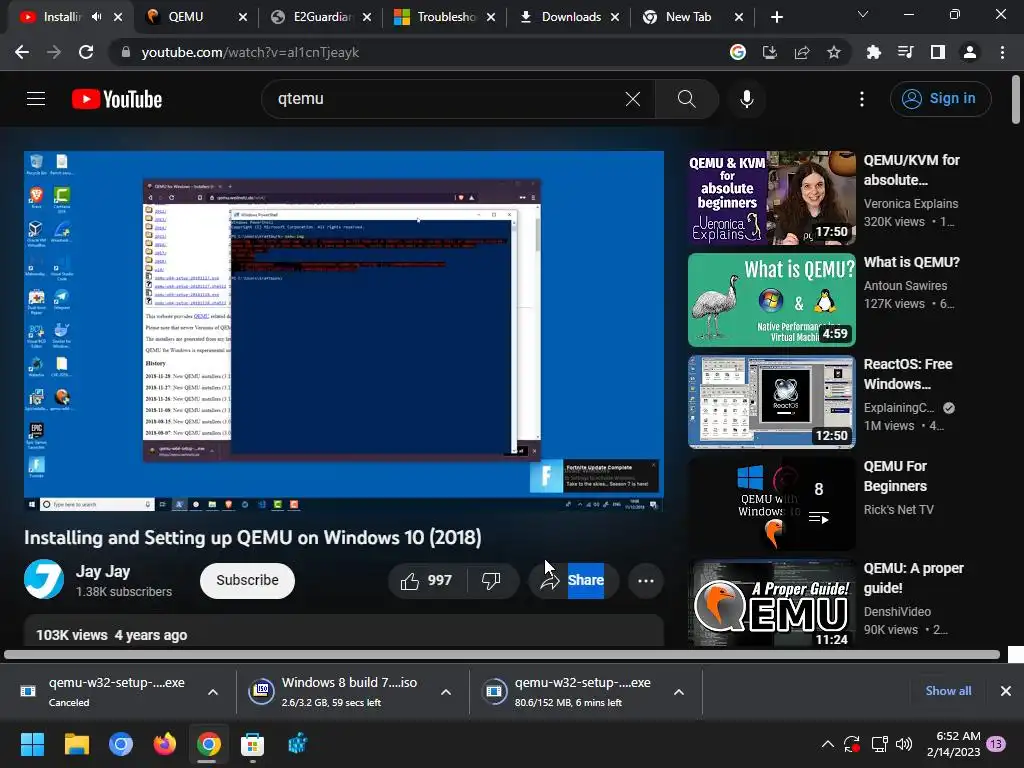
Task: Open the address bar URL field
Action: tap(418, 52)
